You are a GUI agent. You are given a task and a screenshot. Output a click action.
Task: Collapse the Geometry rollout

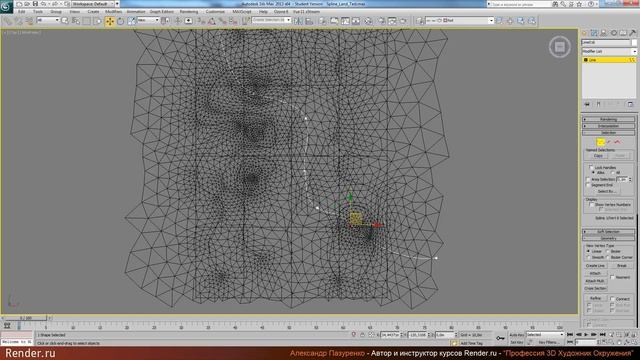click(609, 238)
